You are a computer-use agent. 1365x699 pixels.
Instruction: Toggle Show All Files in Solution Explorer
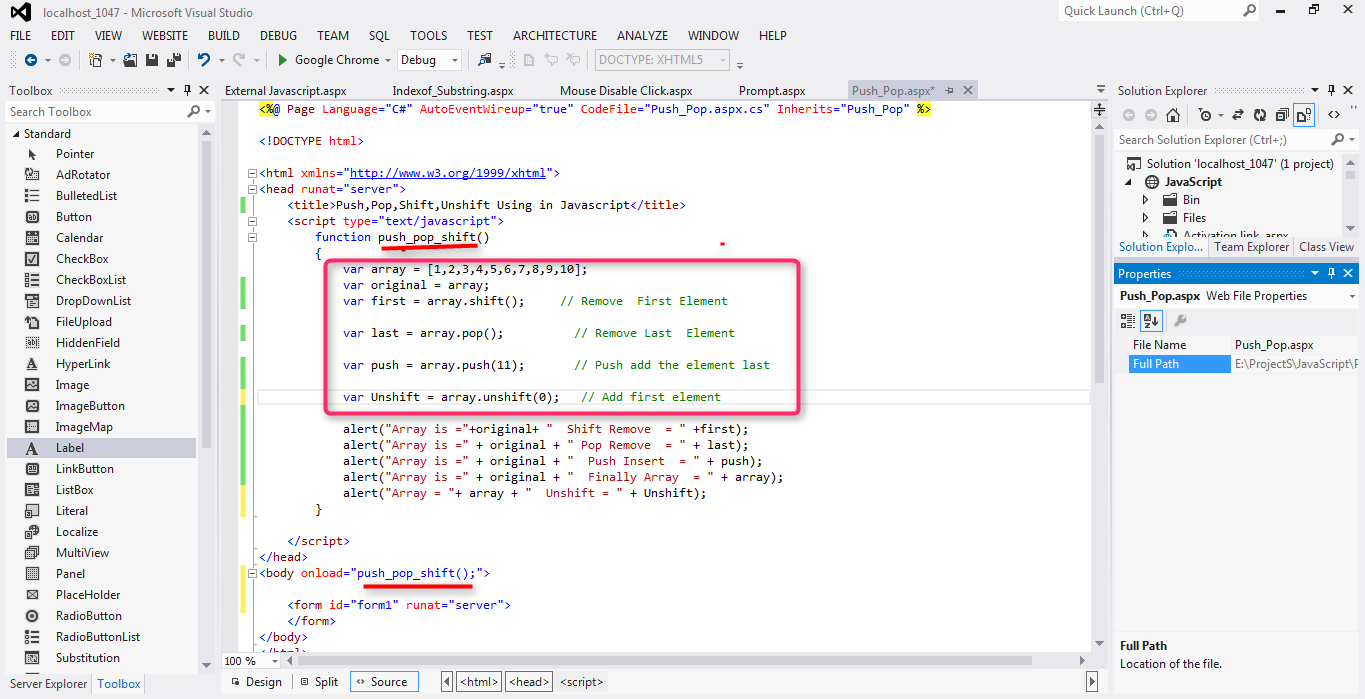click(x=1303, y=115)
